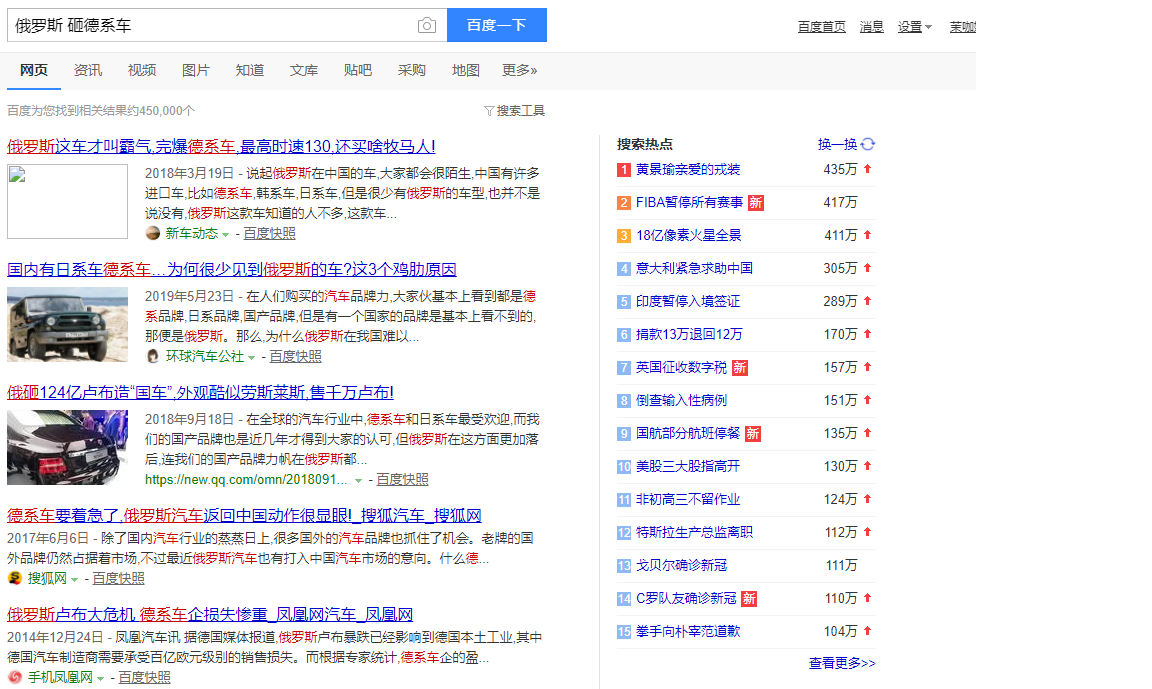Click the 新 badge beside FIBA暂停所有赛事
The height and width of the screenshot is (689, 1152).
755,203
